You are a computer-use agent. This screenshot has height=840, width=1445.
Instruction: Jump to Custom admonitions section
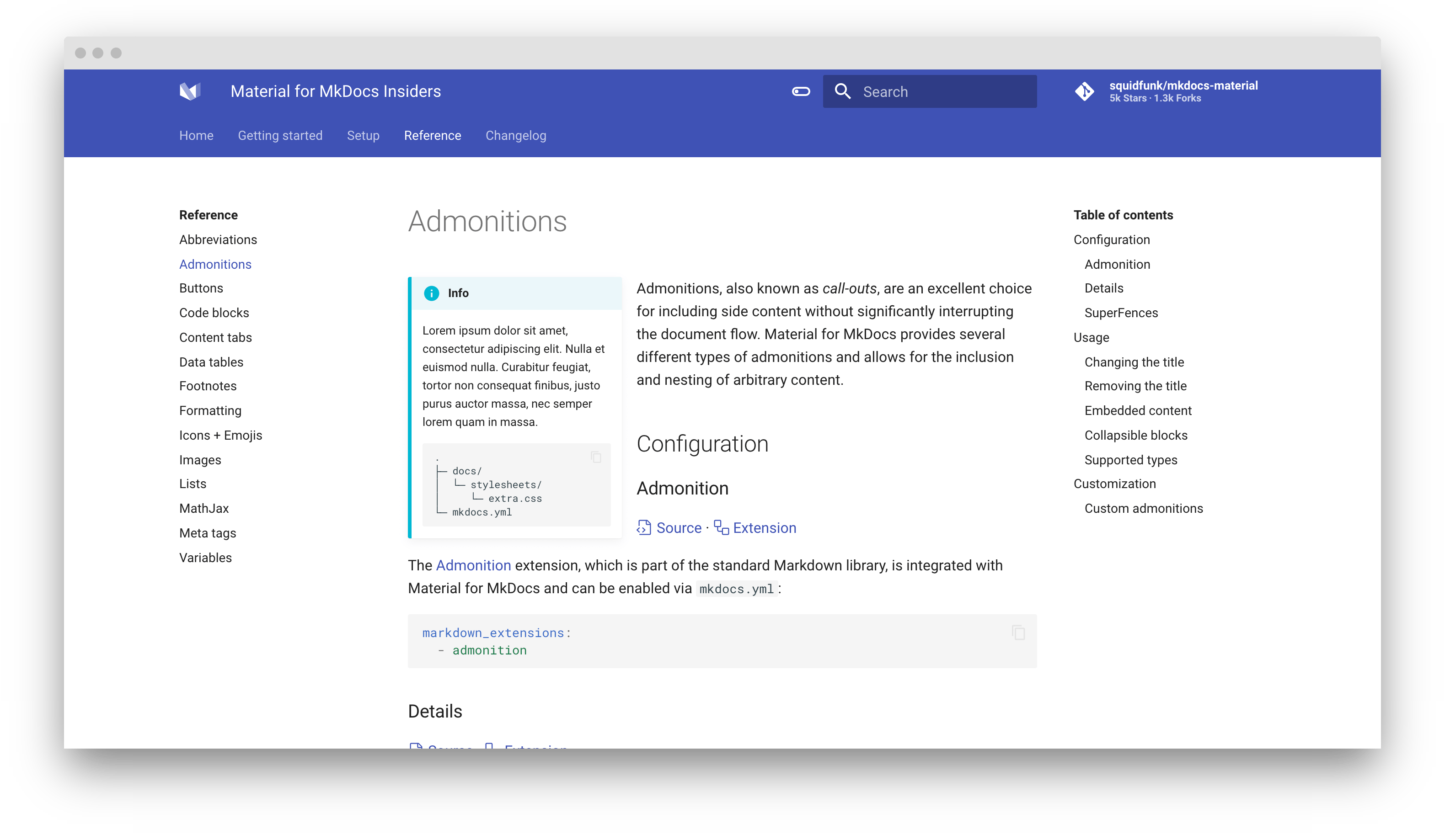tap(1143, 509)
